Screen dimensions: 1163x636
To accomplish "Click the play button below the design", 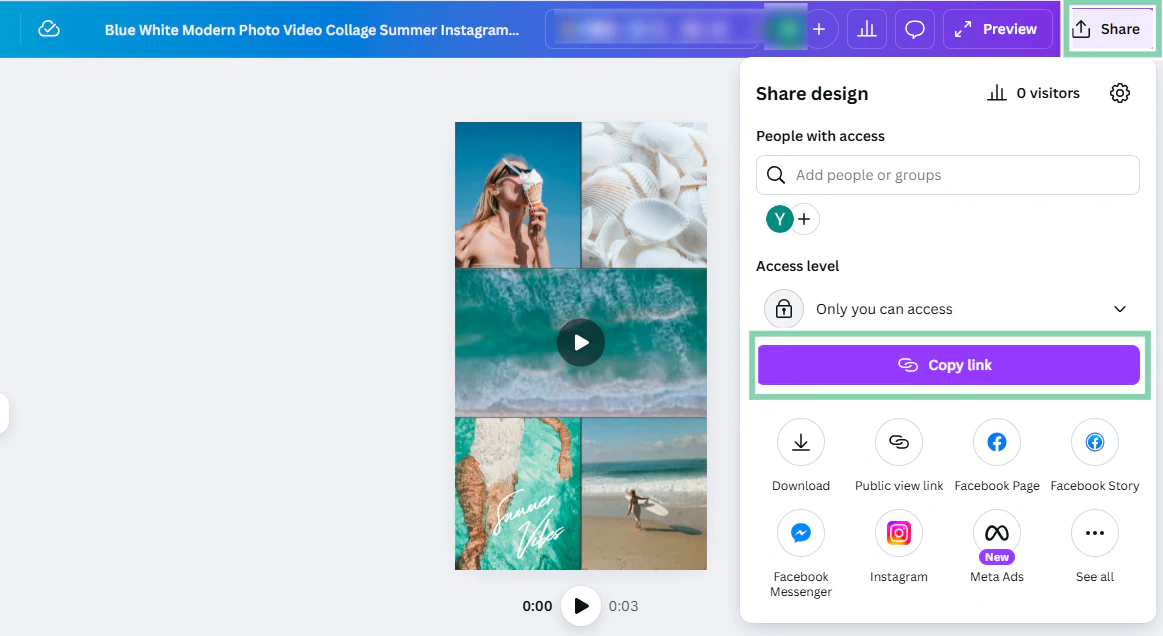I will click(581, 606).
